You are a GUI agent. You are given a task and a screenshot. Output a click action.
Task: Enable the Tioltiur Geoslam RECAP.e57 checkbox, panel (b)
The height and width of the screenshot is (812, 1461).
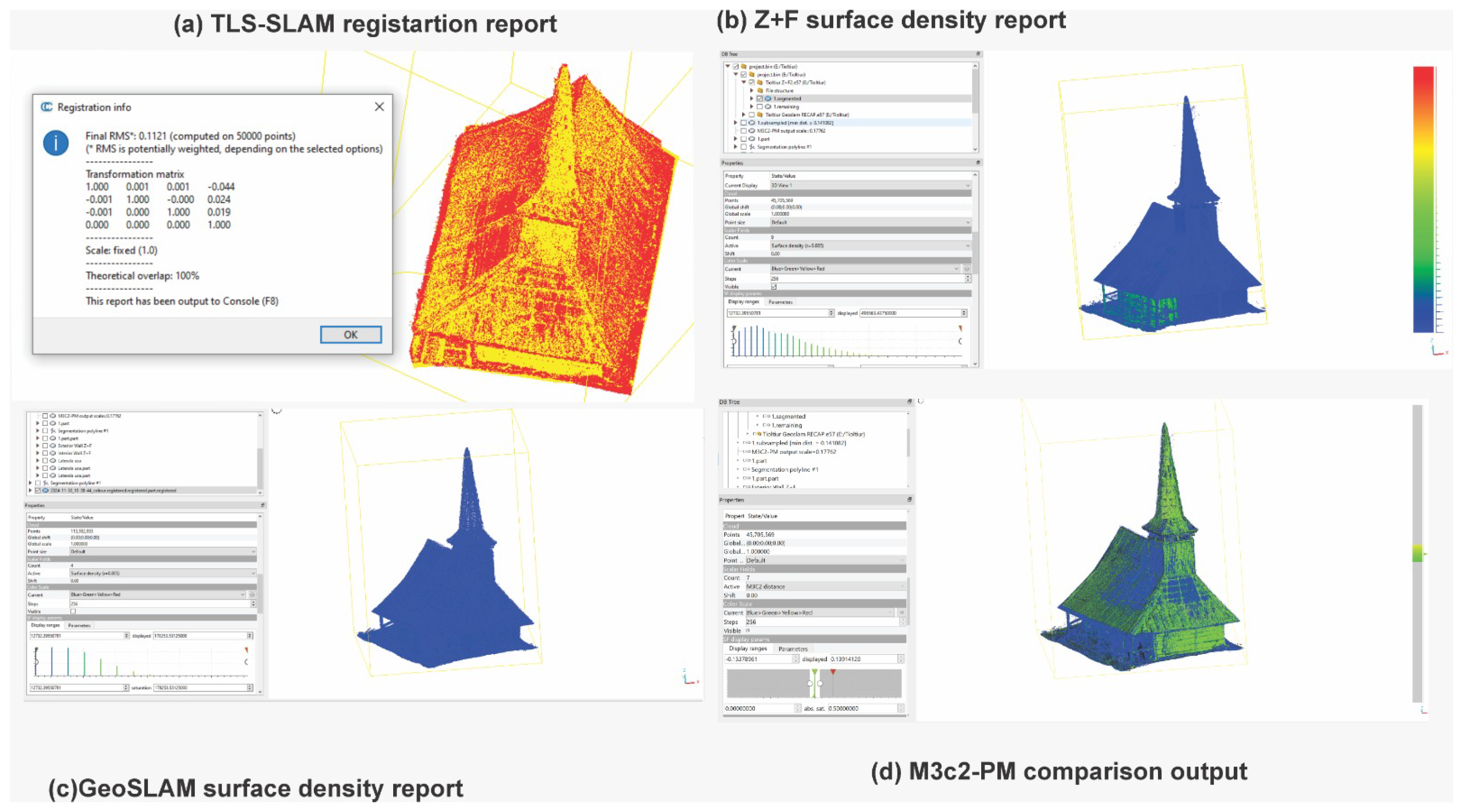752,115
